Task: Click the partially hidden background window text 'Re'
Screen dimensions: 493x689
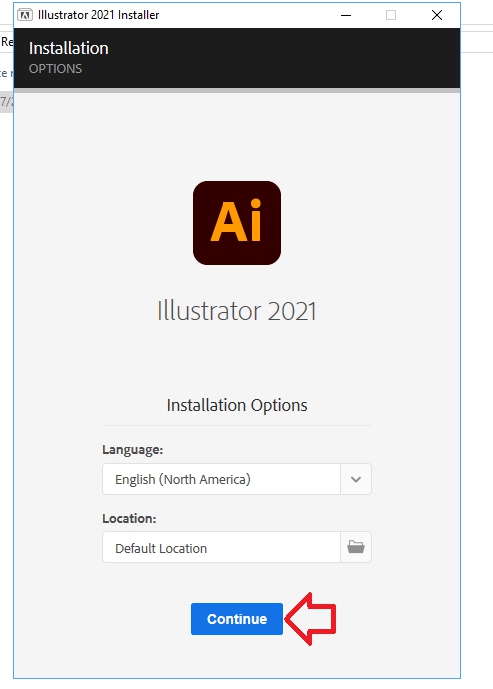Action: pos(7,42)
